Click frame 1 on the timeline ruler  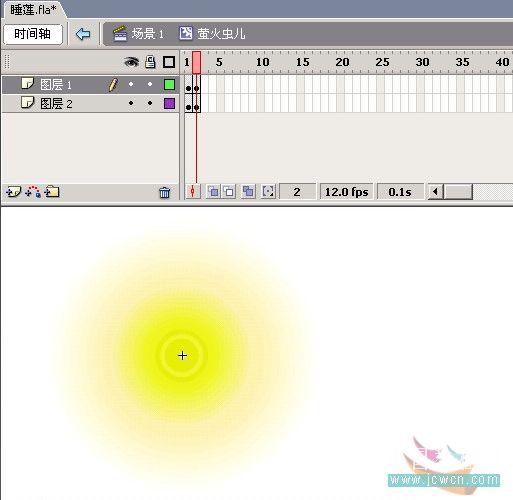click(188, 62)
